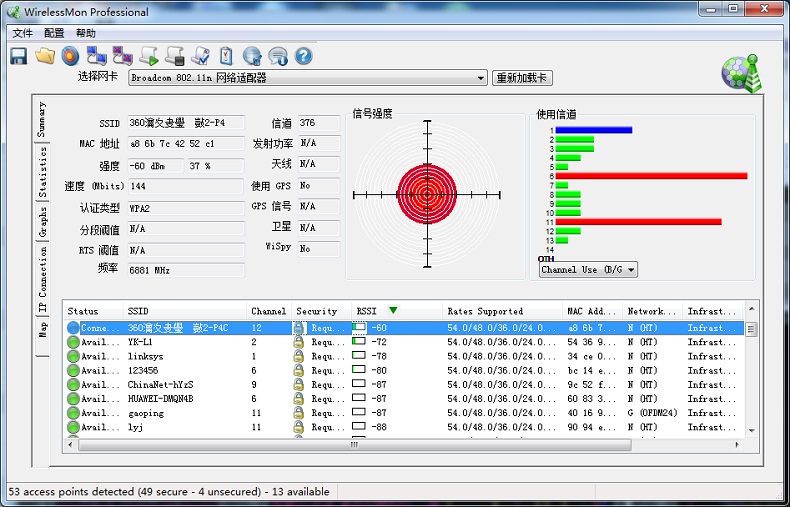Click the 频率 field showing 6881 MHz
790x507 pixels.
186,270
